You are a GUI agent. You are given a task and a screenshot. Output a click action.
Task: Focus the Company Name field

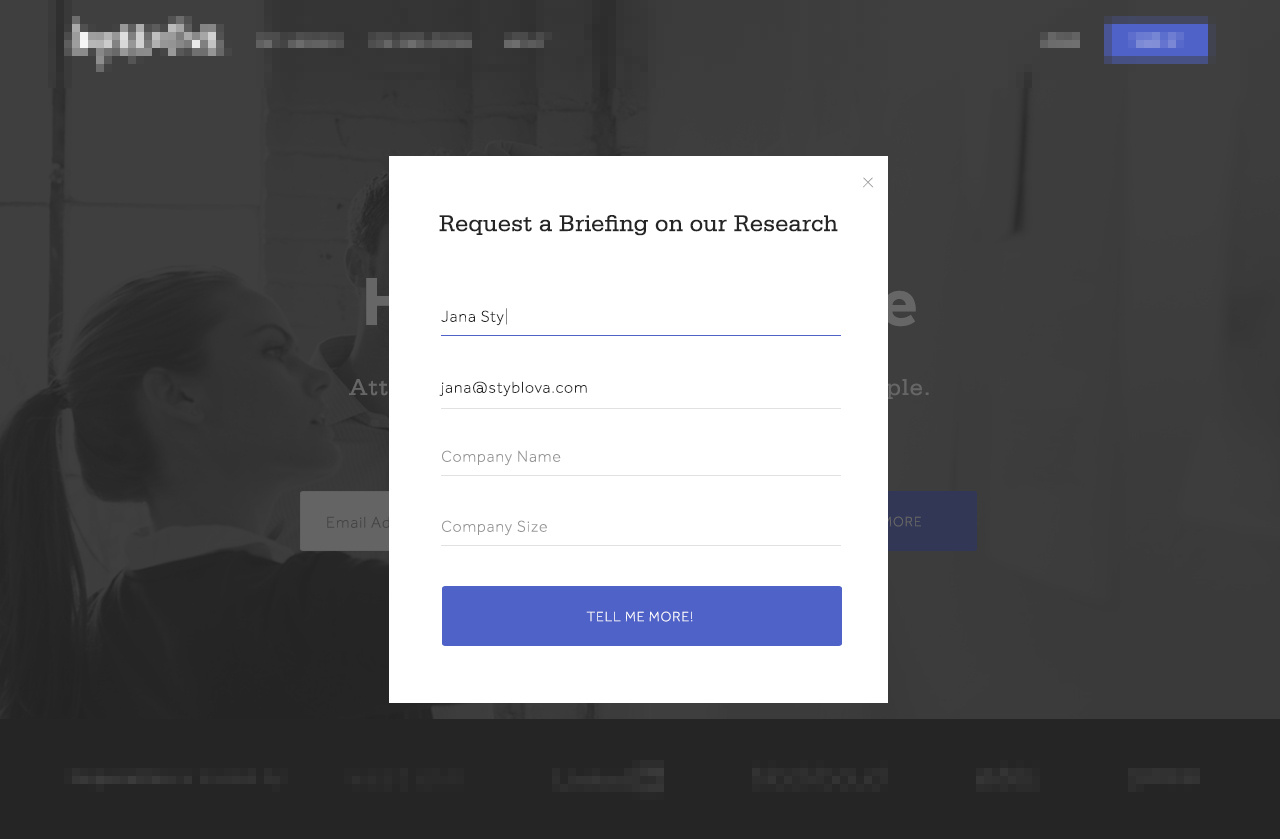click(640, 457)
